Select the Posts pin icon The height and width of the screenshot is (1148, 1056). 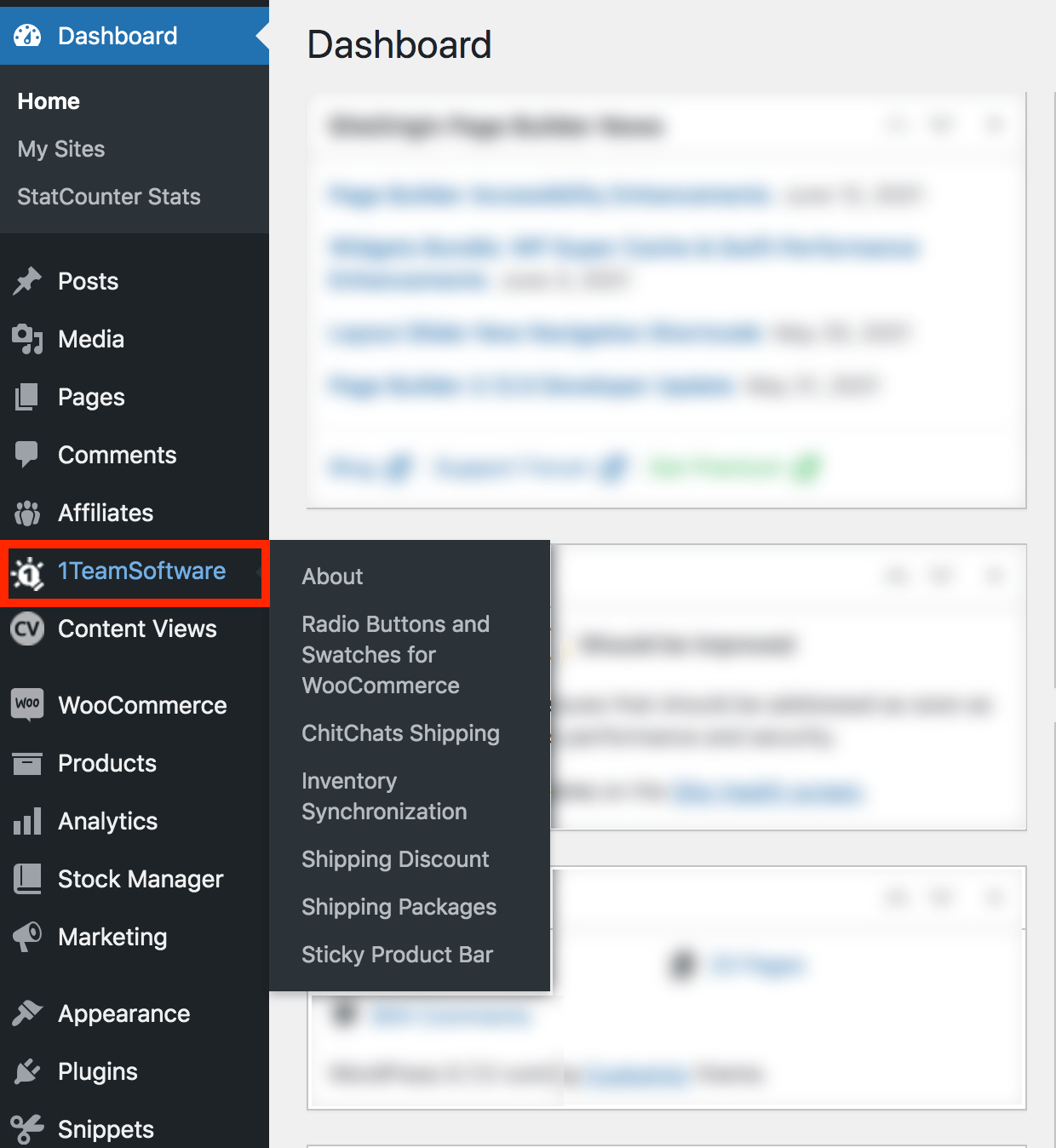coord(26,281)
